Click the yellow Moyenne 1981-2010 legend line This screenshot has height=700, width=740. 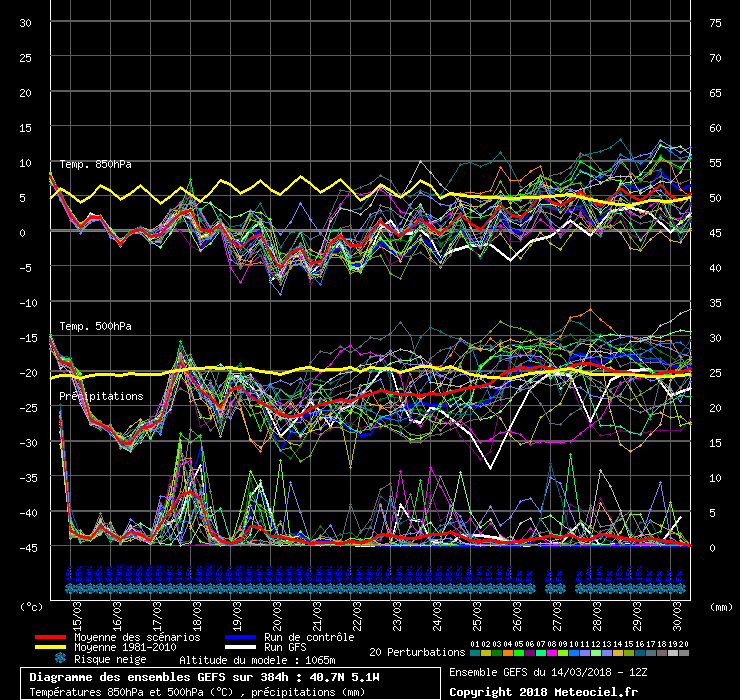coord(50,647)
